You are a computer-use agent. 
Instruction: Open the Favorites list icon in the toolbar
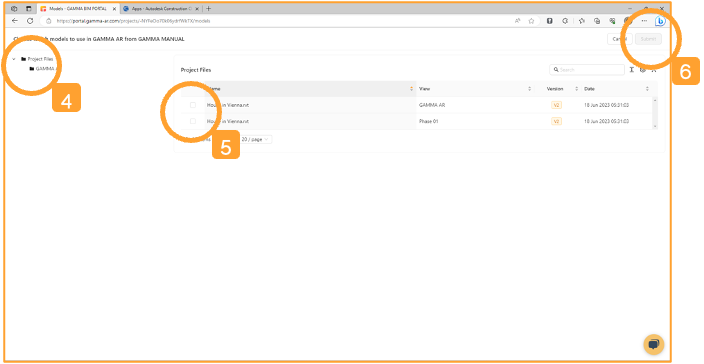[581, 21]
